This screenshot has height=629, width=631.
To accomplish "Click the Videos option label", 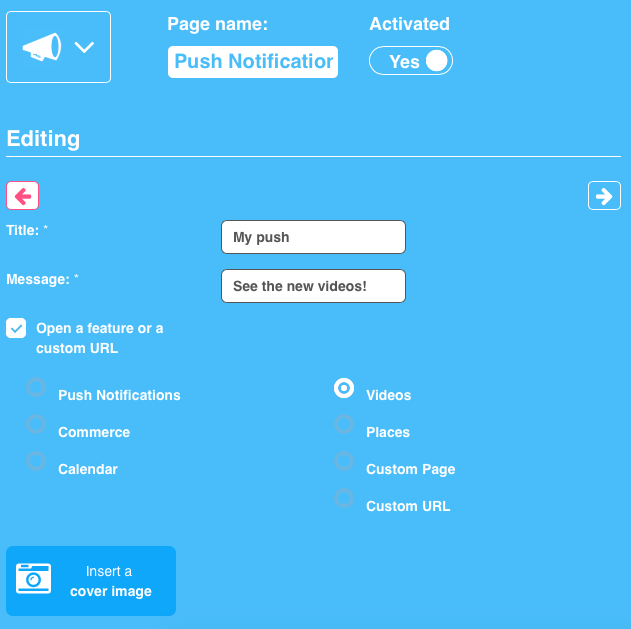I will click(388, 395).
